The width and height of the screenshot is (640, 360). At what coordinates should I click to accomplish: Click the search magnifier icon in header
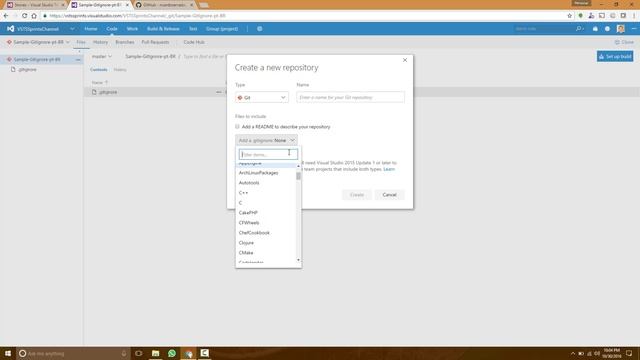click(578, 29)
